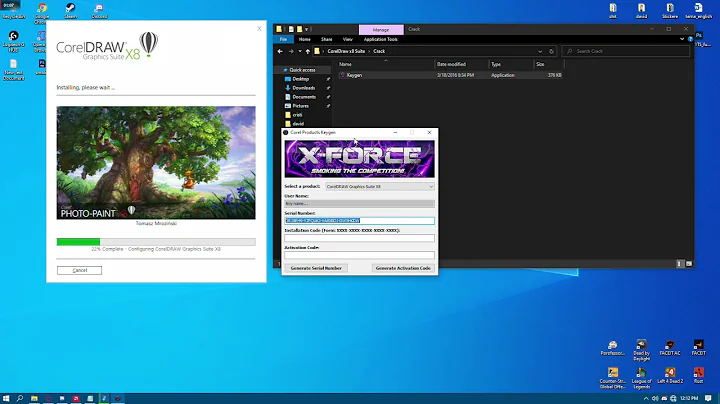Screen dimensions: 720x404
Task: Click the Activation Code field
Action: (359, 255)
